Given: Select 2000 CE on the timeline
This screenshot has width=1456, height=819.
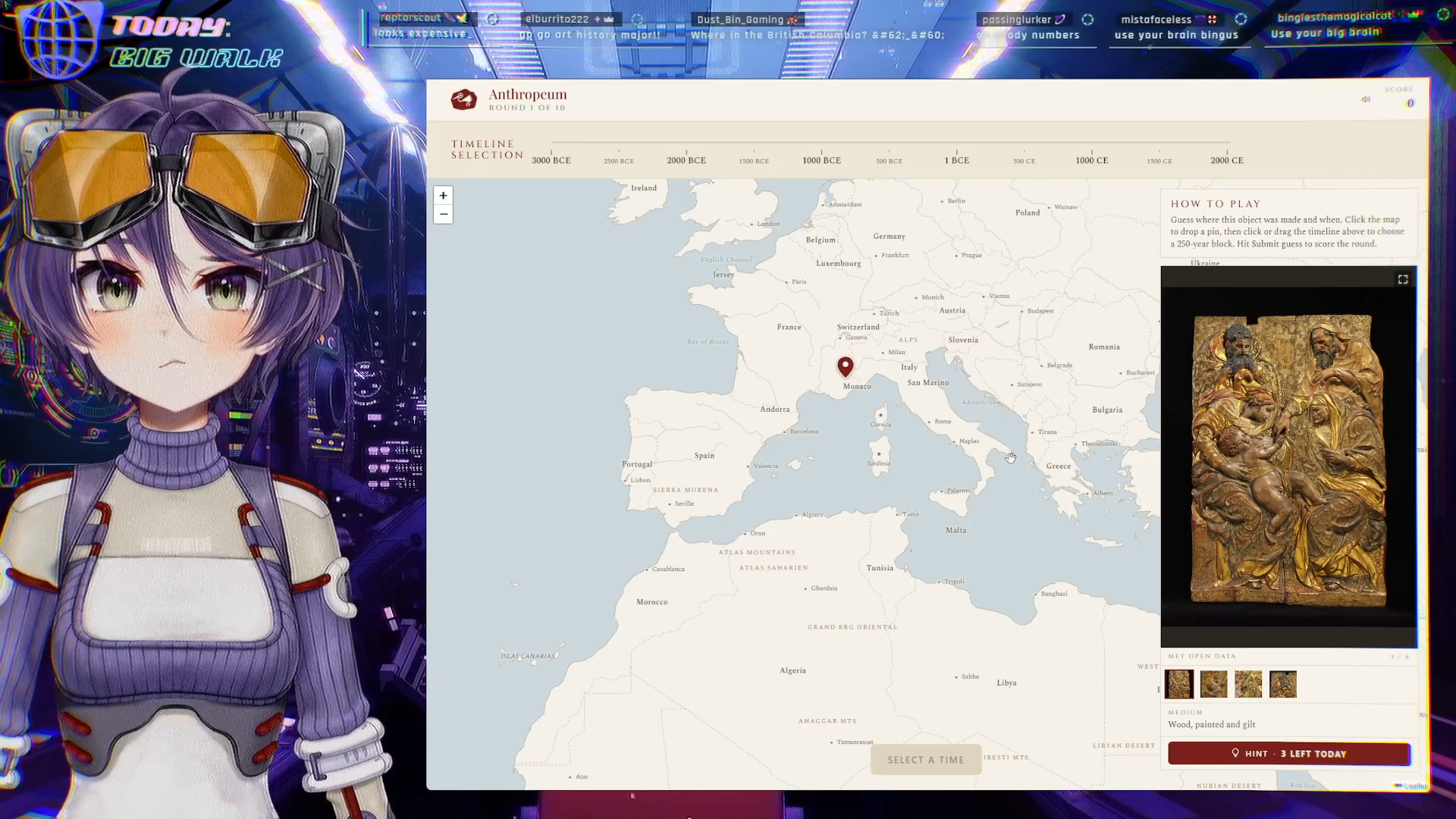Looking at the screenshot, I should 1227,161.
